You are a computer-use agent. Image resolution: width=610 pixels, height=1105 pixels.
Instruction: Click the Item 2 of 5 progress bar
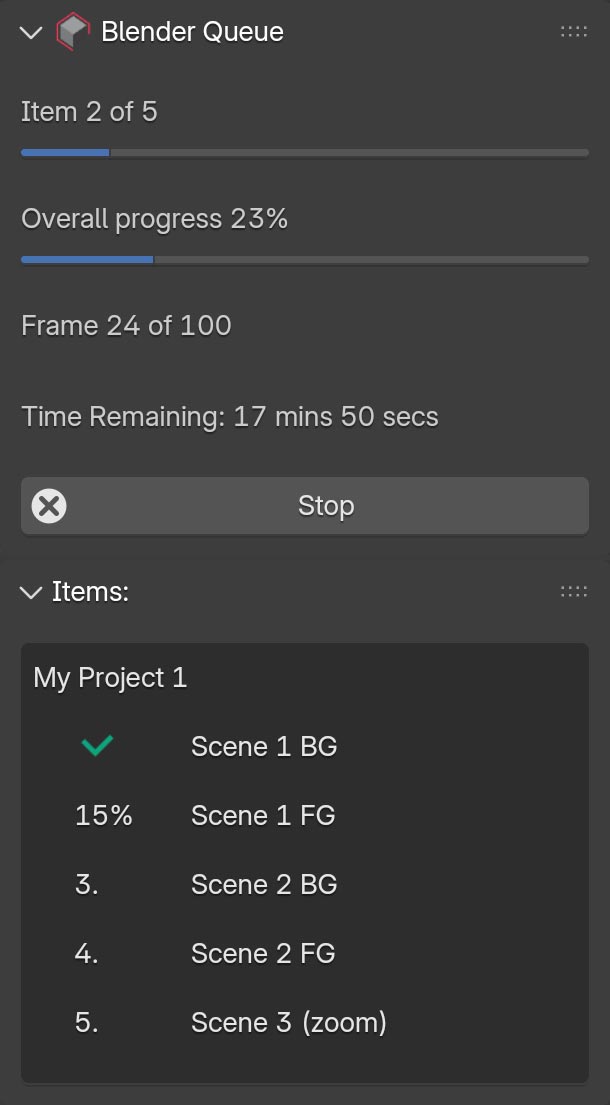point(304,153)
